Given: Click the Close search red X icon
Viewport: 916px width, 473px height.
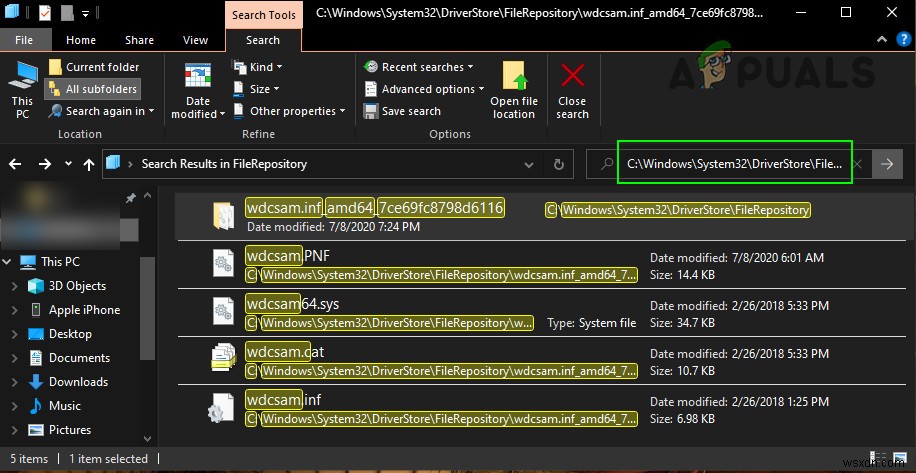Looking at the screenshot, I should pos(572,77).
